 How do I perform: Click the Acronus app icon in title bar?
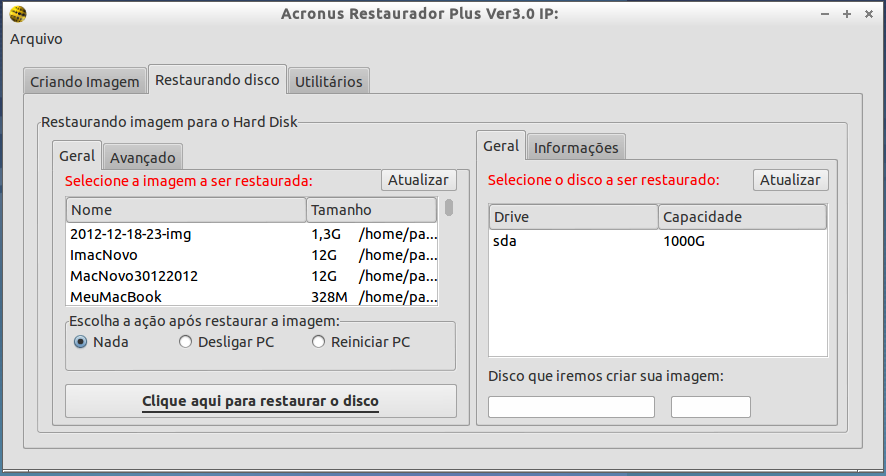[x=18, y=14]
